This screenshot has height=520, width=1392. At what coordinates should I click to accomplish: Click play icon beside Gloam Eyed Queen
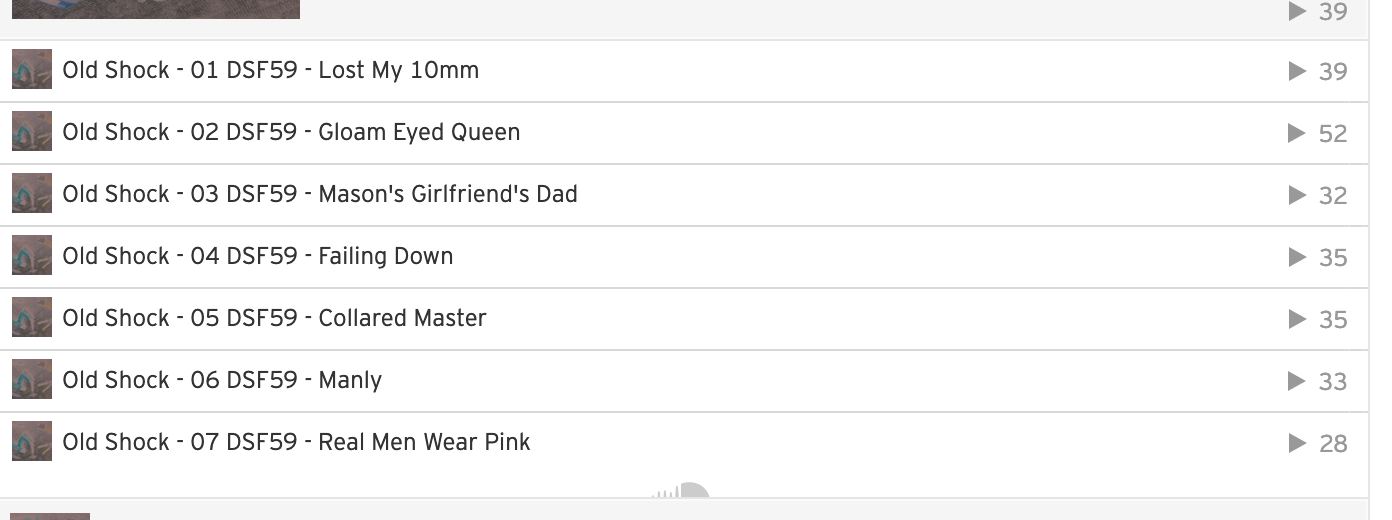pyautogui.click(x=1298, y=133)
